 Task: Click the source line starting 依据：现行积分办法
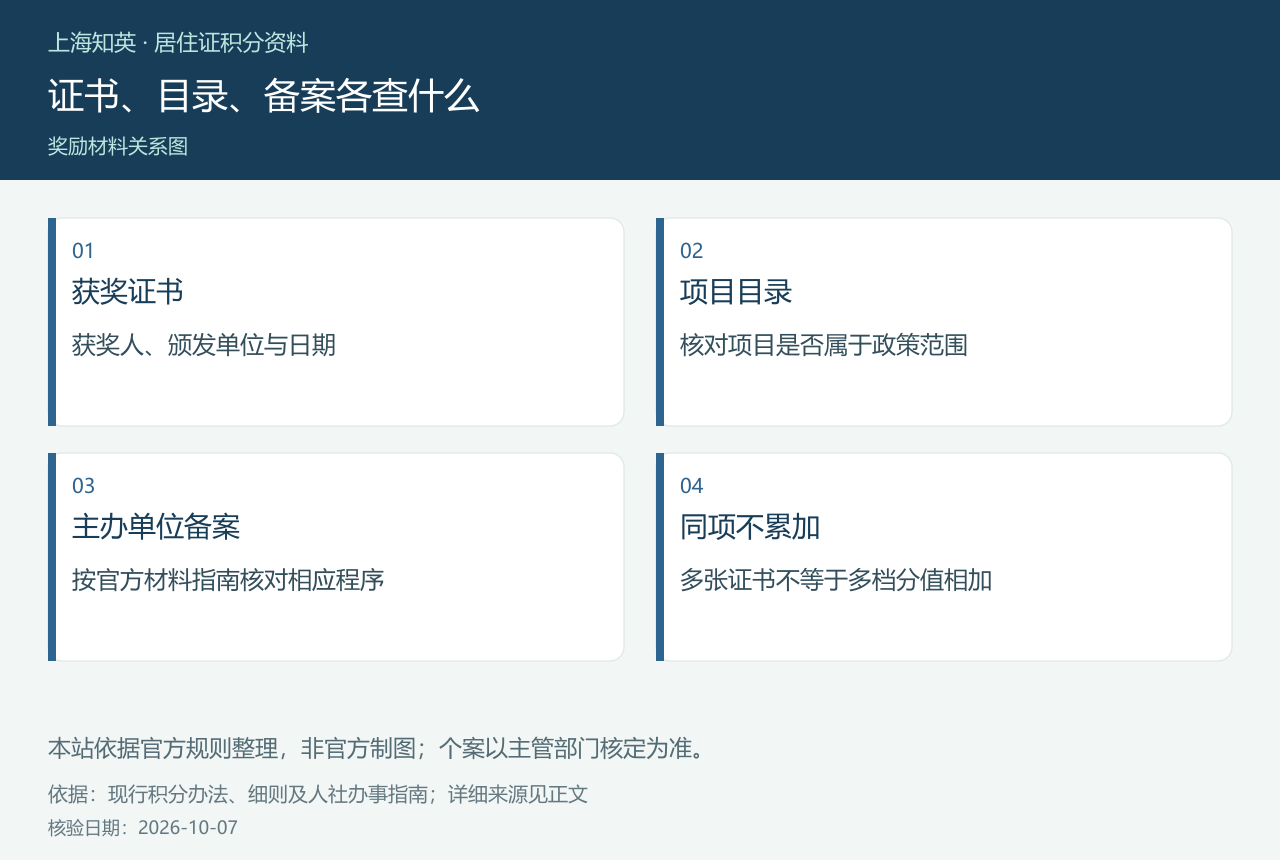click(318, 795)
